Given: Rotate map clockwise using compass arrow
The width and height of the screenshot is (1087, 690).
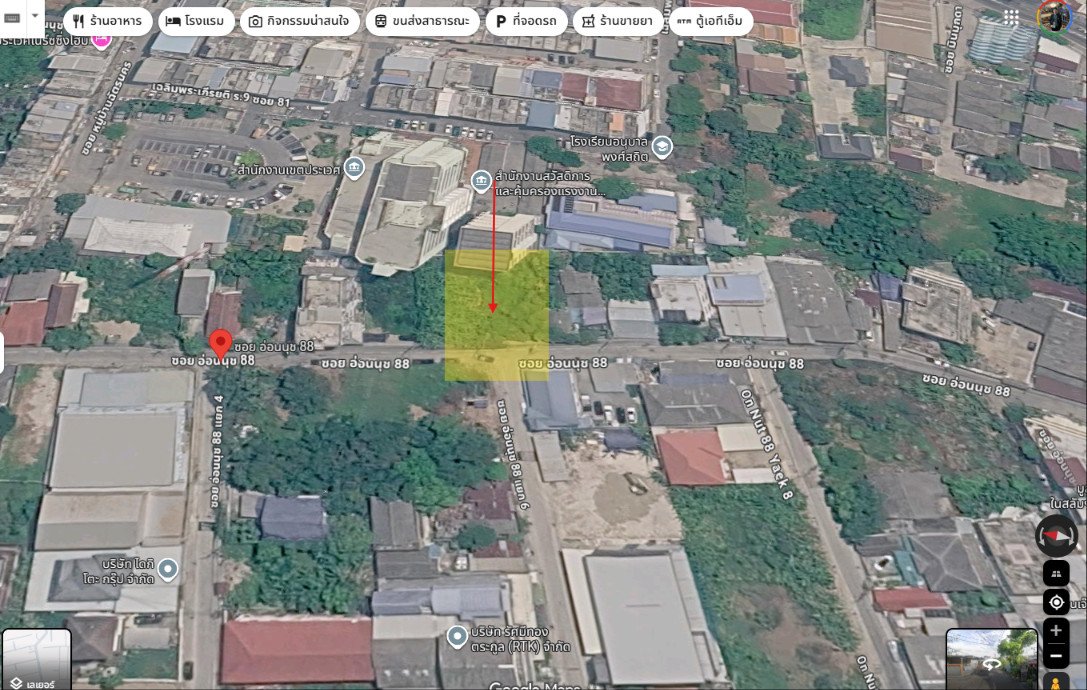Looking at the screenshot, I should tap(1072, 536).
